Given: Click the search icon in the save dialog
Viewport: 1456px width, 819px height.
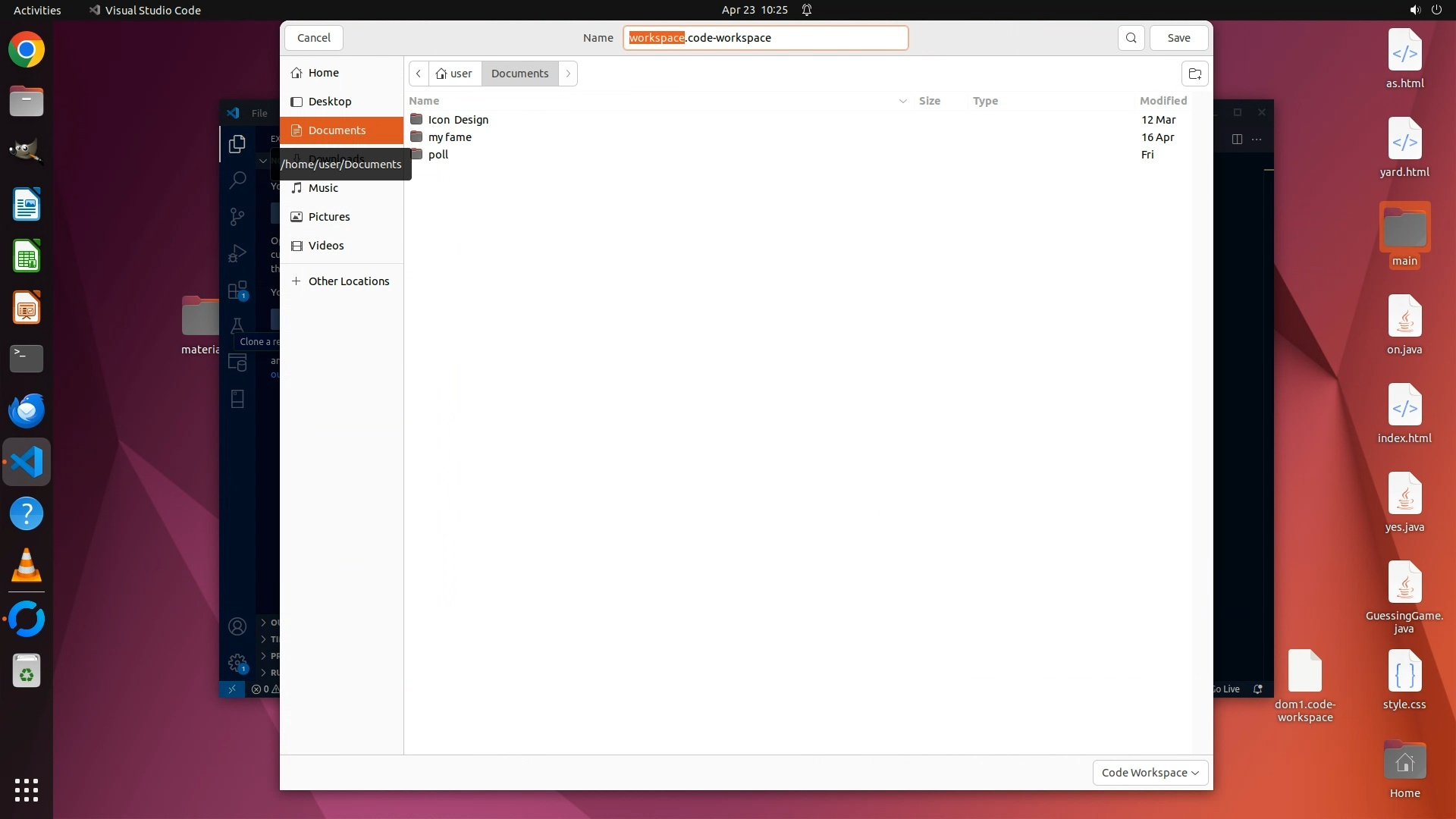Looking at the screenshot, I should click(1131, 38).
